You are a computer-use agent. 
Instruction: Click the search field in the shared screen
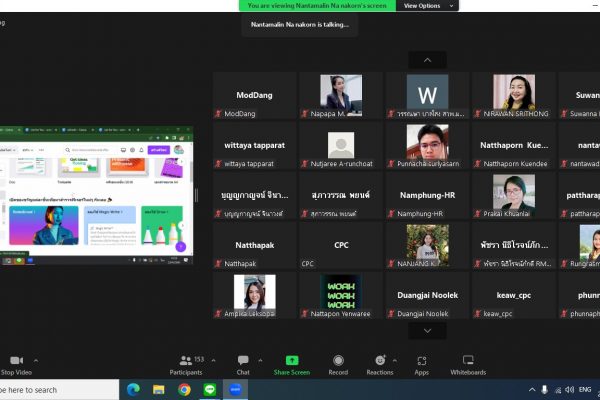click(90, 150)
